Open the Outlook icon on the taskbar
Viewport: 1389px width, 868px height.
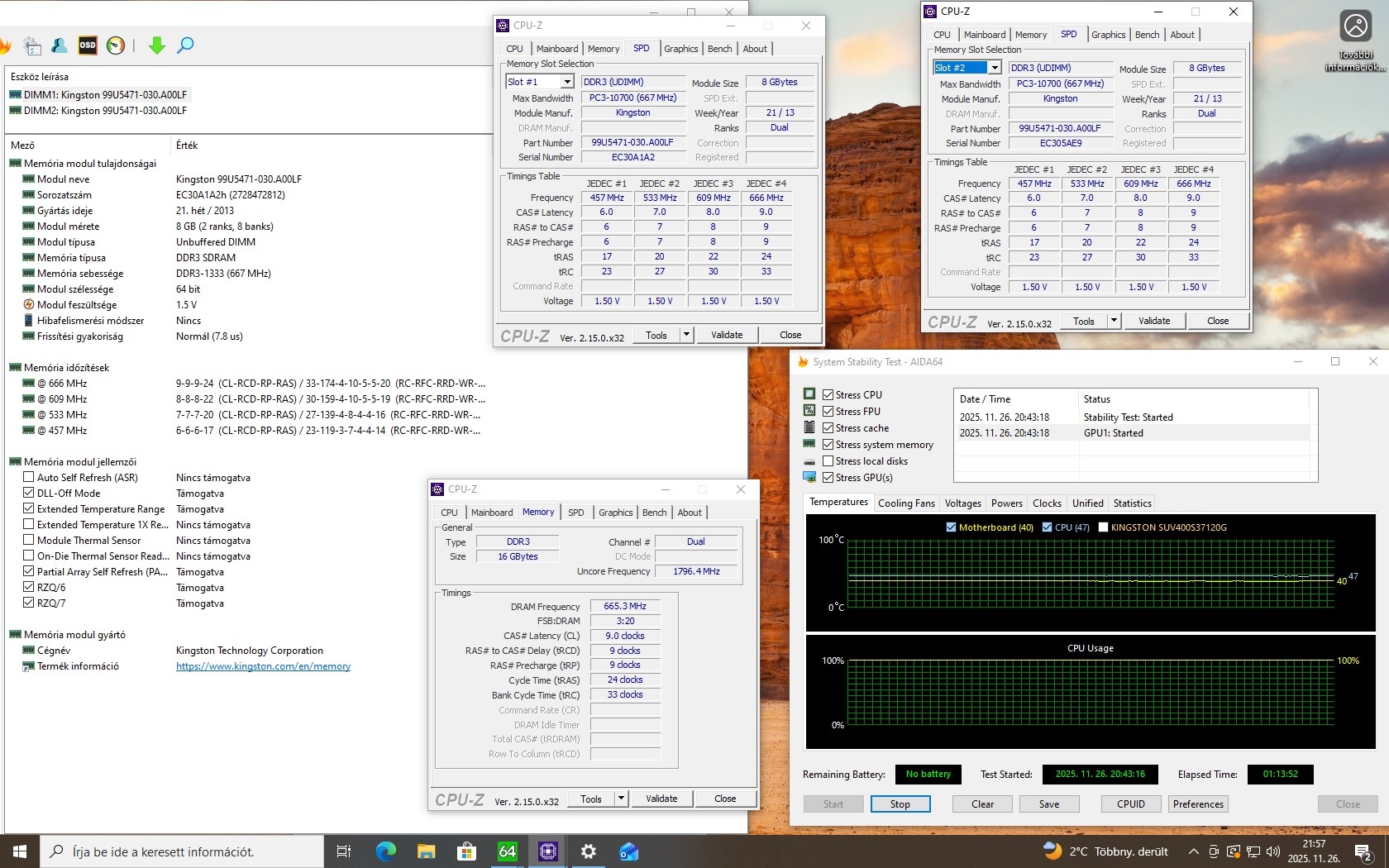(x=628, y=851)
